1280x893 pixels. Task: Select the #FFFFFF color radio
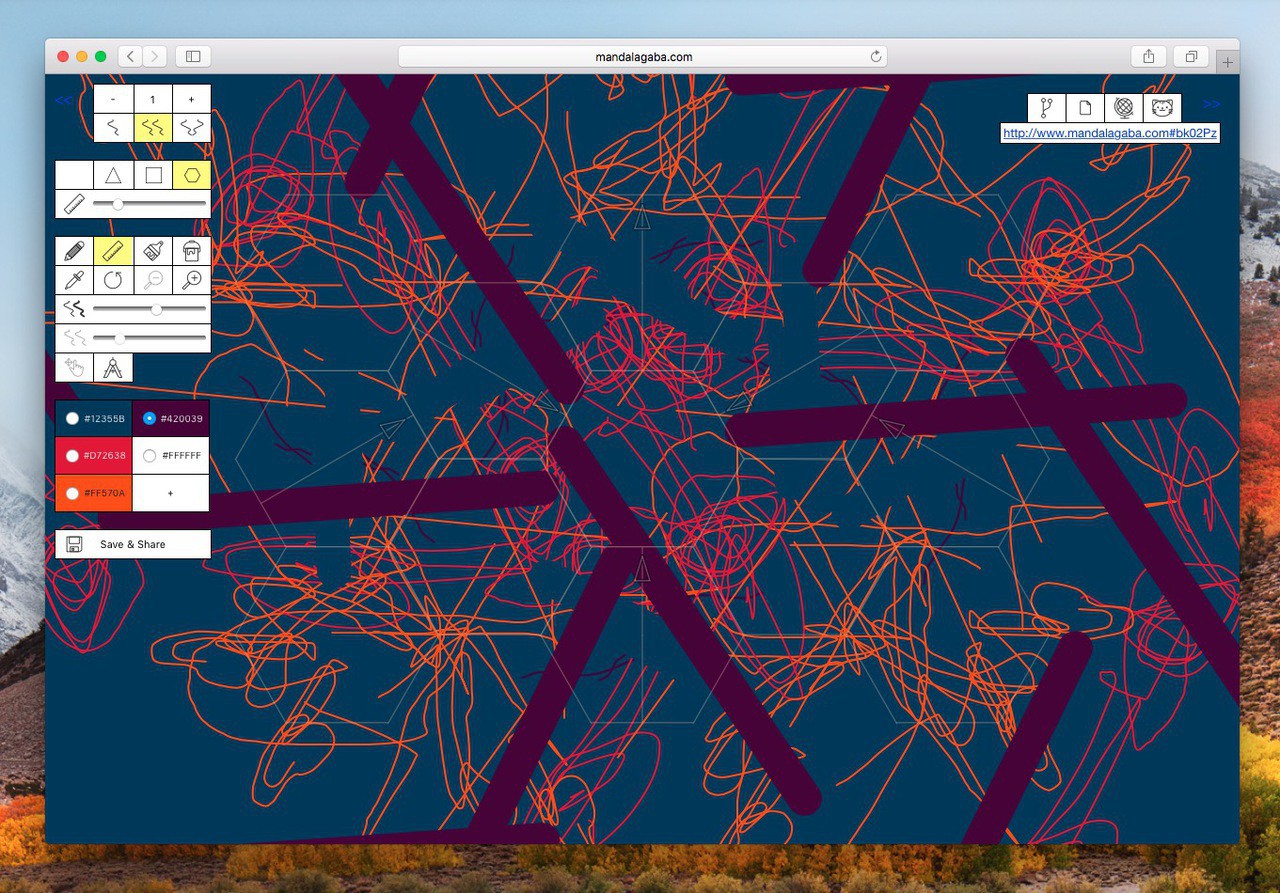coord(149,456)
